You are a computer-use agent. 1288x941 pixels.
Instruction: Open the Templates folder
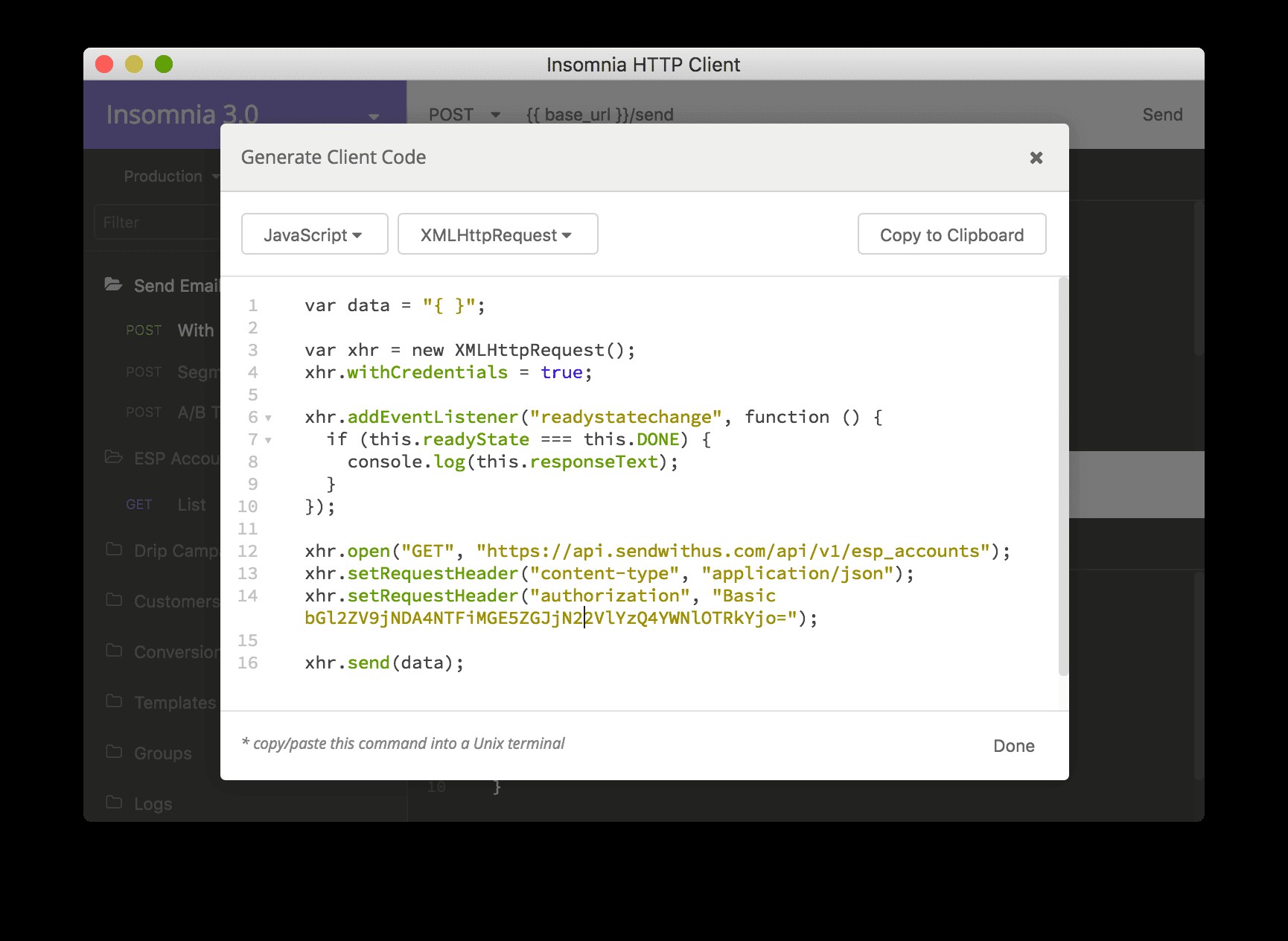(x=175, y=703)
